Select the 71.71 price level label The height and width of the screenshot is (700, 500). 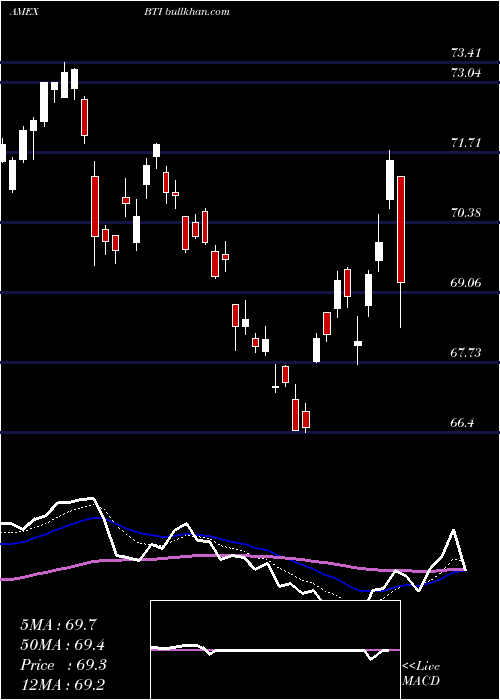pos(466,143)
